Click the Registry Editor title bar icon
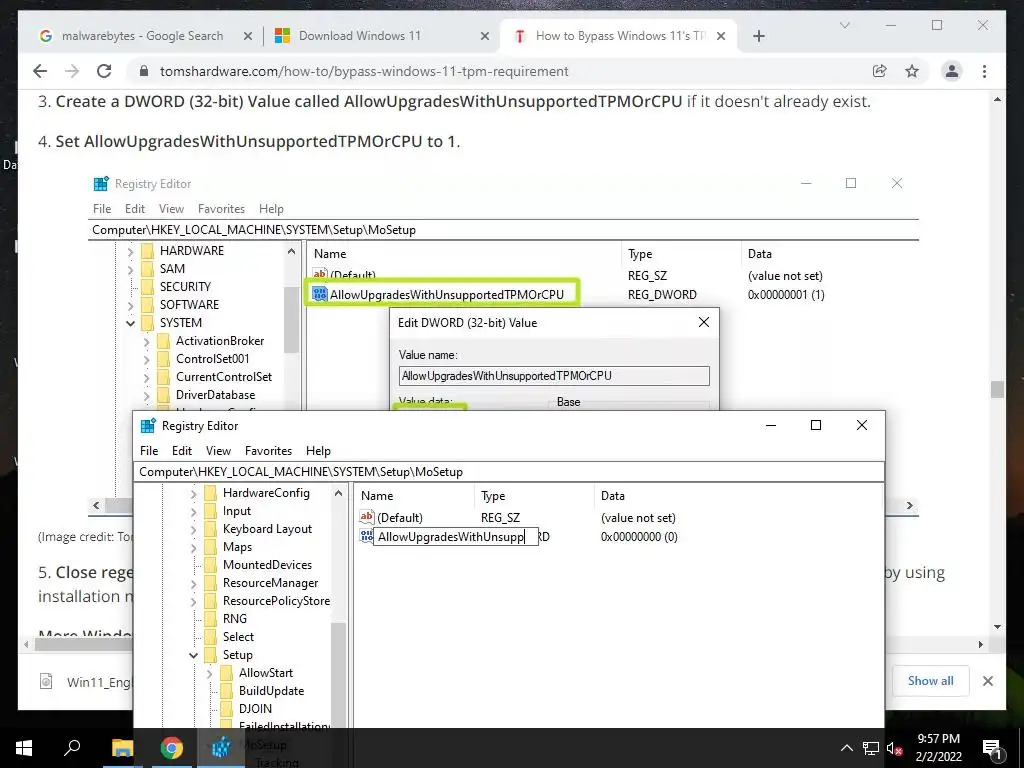The width and height of the screenshot is (1024, 768). tap(148, 426)
